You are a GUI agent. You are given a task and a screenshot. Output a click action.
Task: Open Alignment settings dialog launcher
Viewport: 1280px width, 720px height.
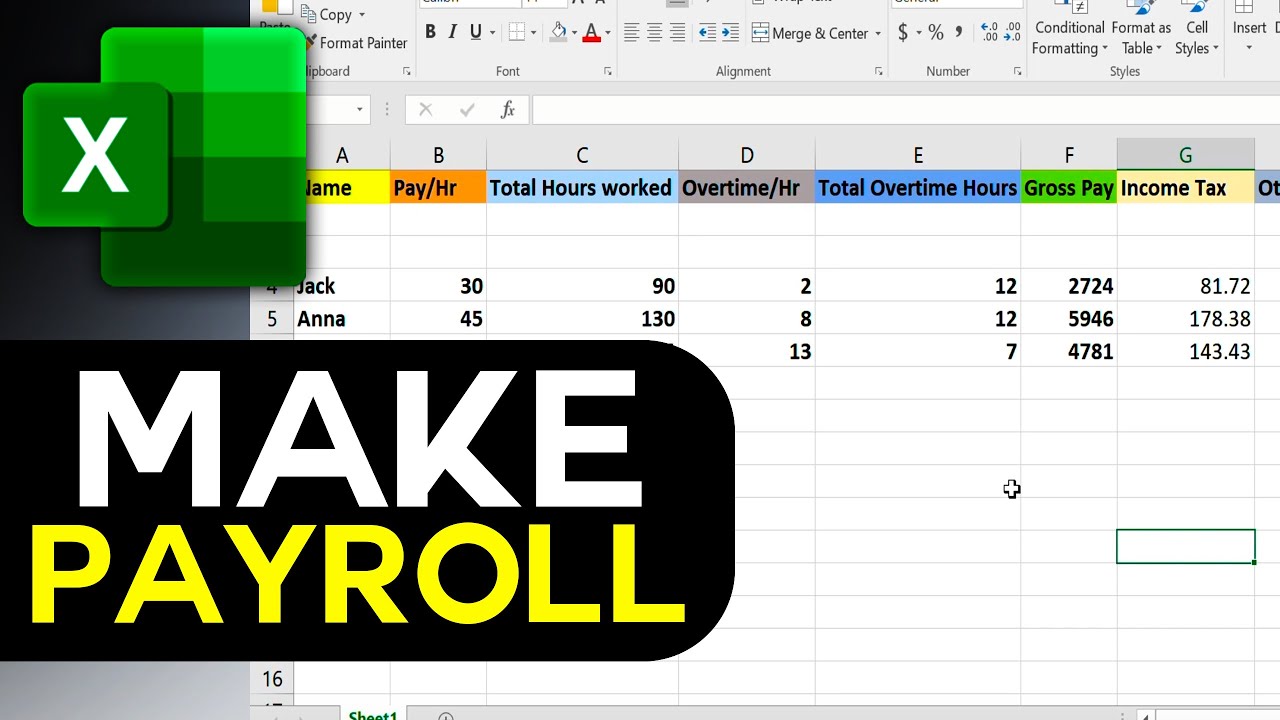(x=879, y=72)
